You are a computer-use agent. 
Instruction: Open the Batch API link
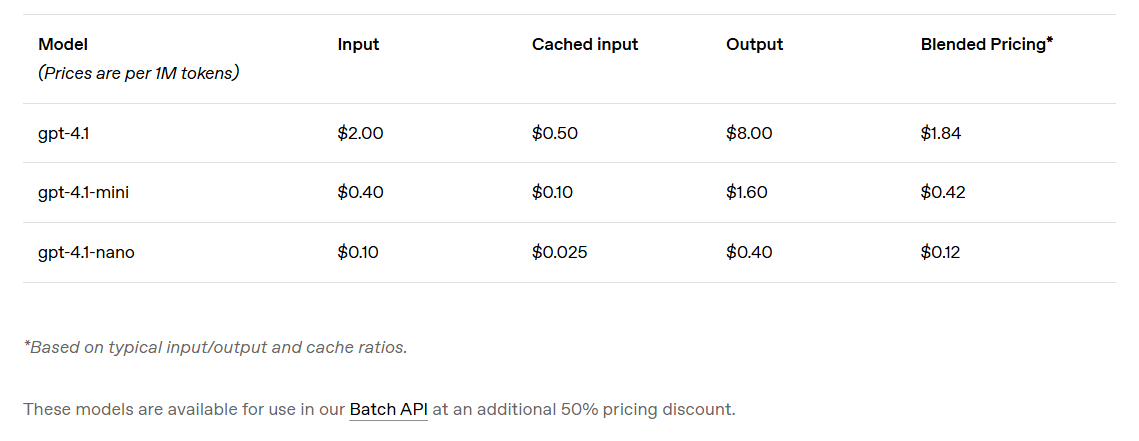pyautogui.click(x=388, y=409)
